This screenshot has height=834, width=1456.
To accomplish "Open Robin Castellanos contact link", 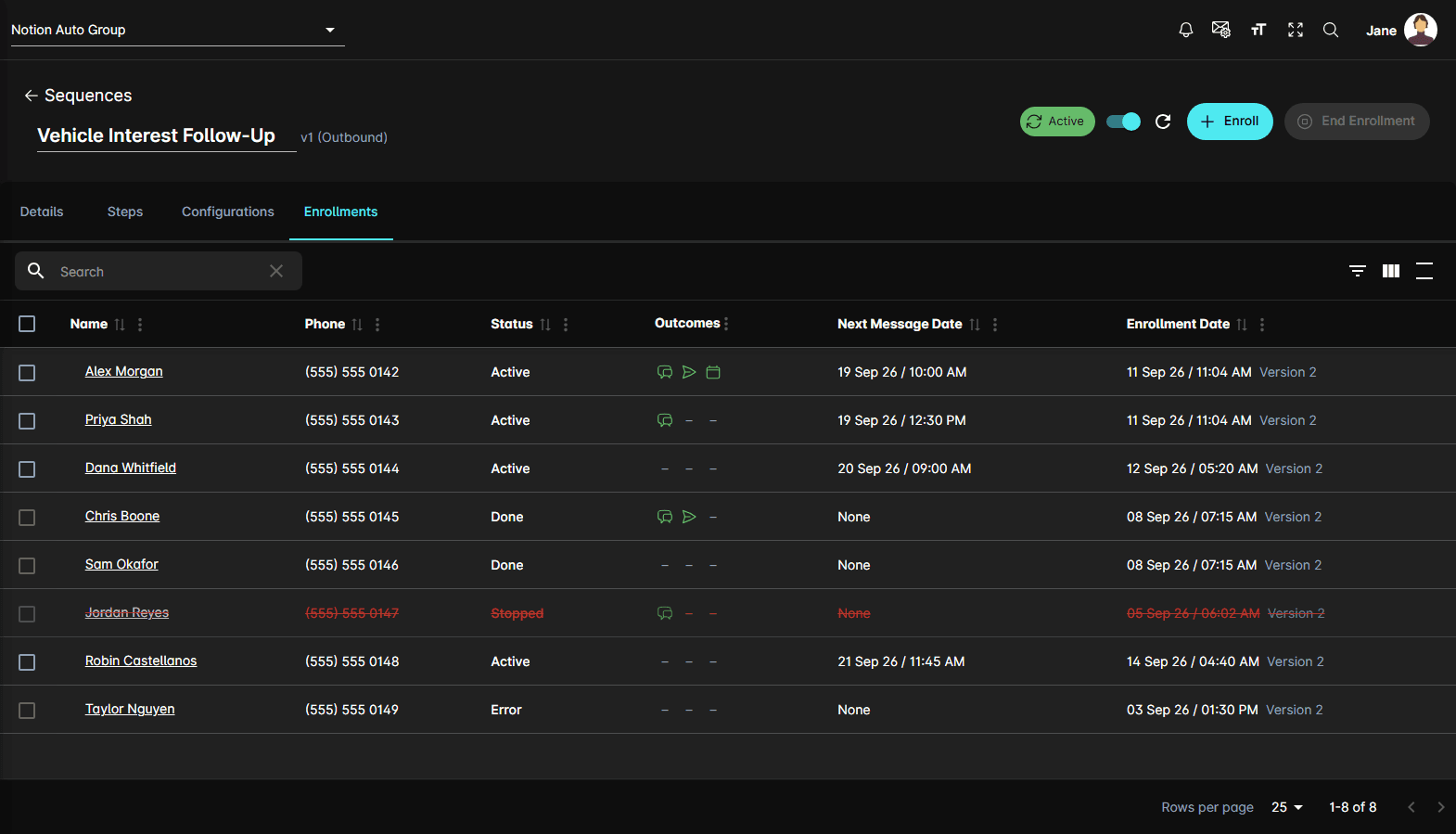I will [x=141, y=661].
